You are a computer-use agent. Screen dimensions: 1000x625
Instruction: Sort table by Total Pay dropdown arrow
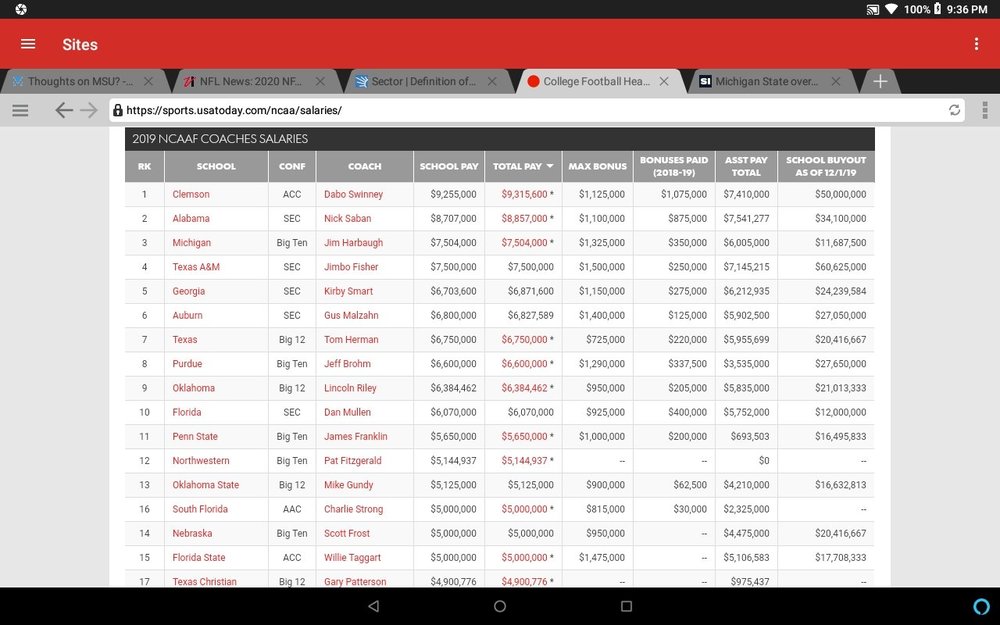coord(550,166)
